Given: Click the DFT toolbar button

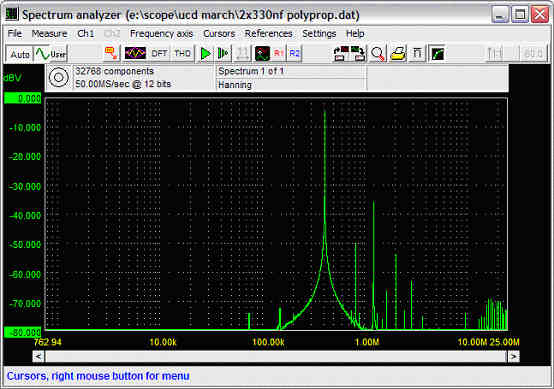Looking at the screenshot, I should click(159, 54).
